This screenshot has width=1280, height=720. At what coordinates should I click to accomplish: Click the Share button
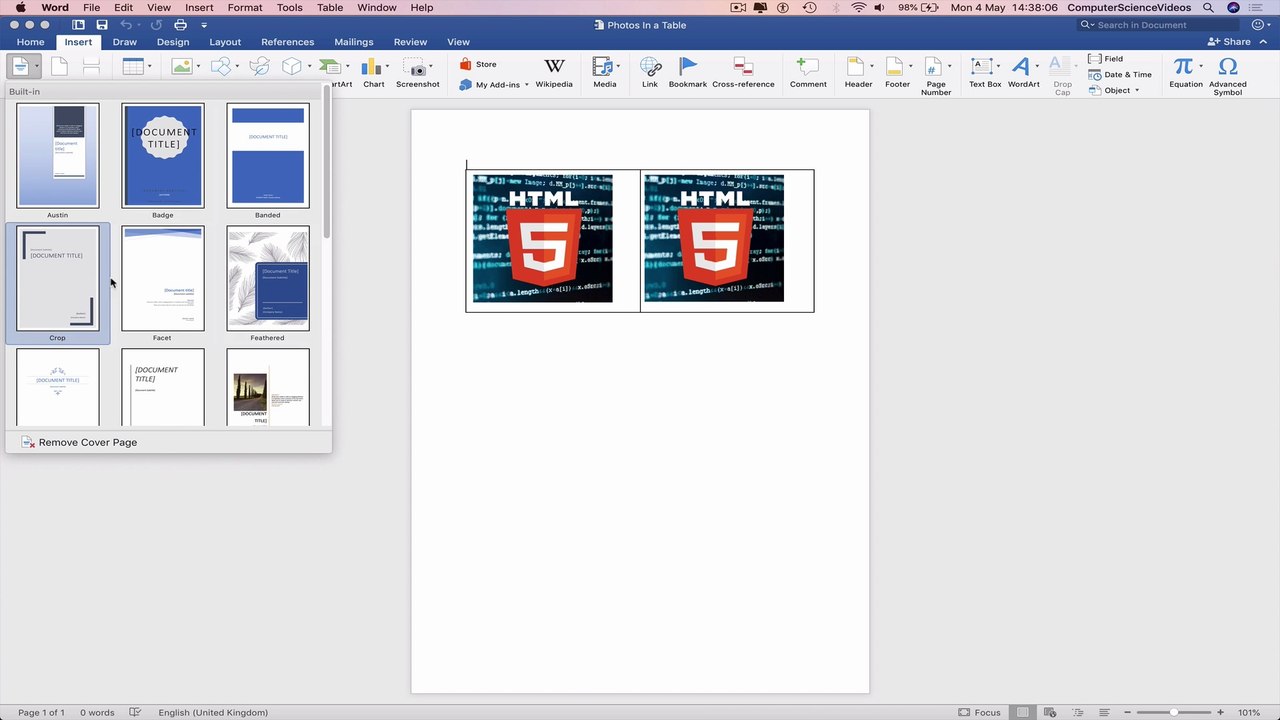[x=1230, y=42]
